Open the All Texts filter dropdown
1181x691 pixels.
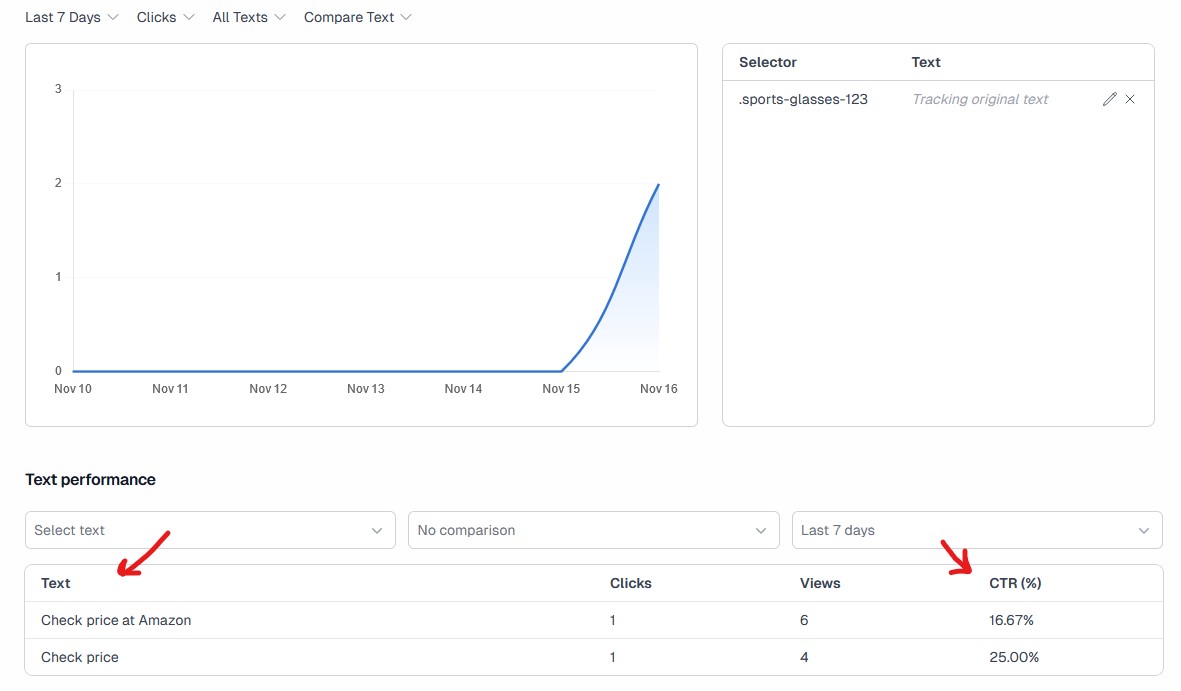pos(248,17)
